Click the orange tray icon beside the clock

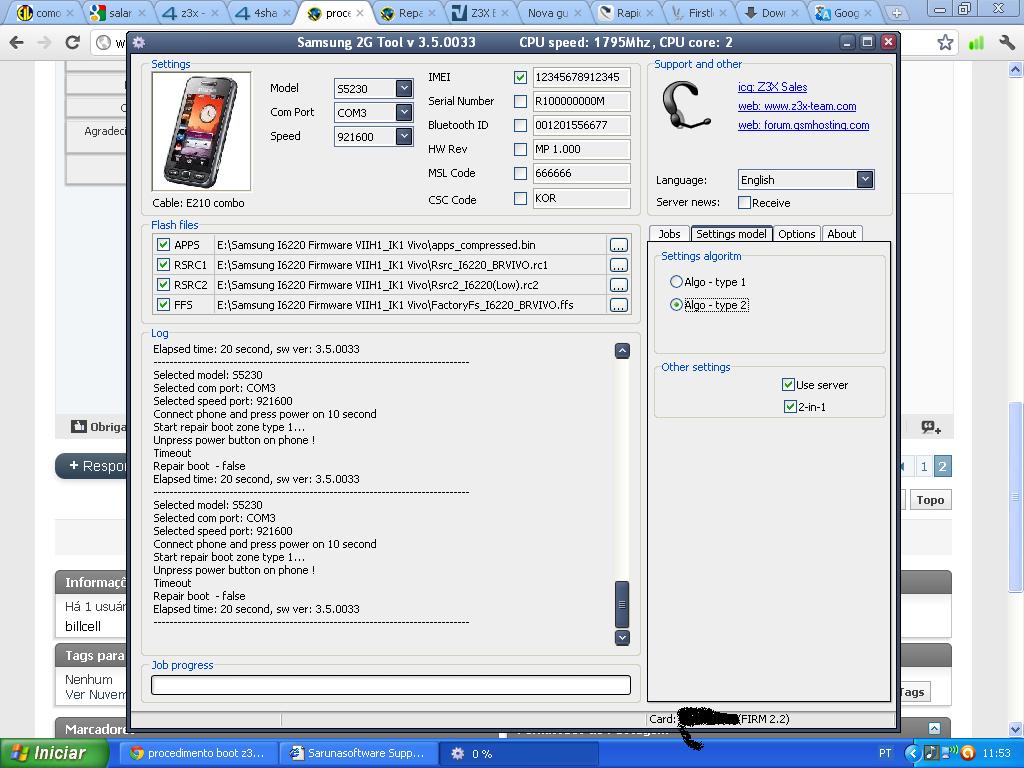tap(968, 753)
